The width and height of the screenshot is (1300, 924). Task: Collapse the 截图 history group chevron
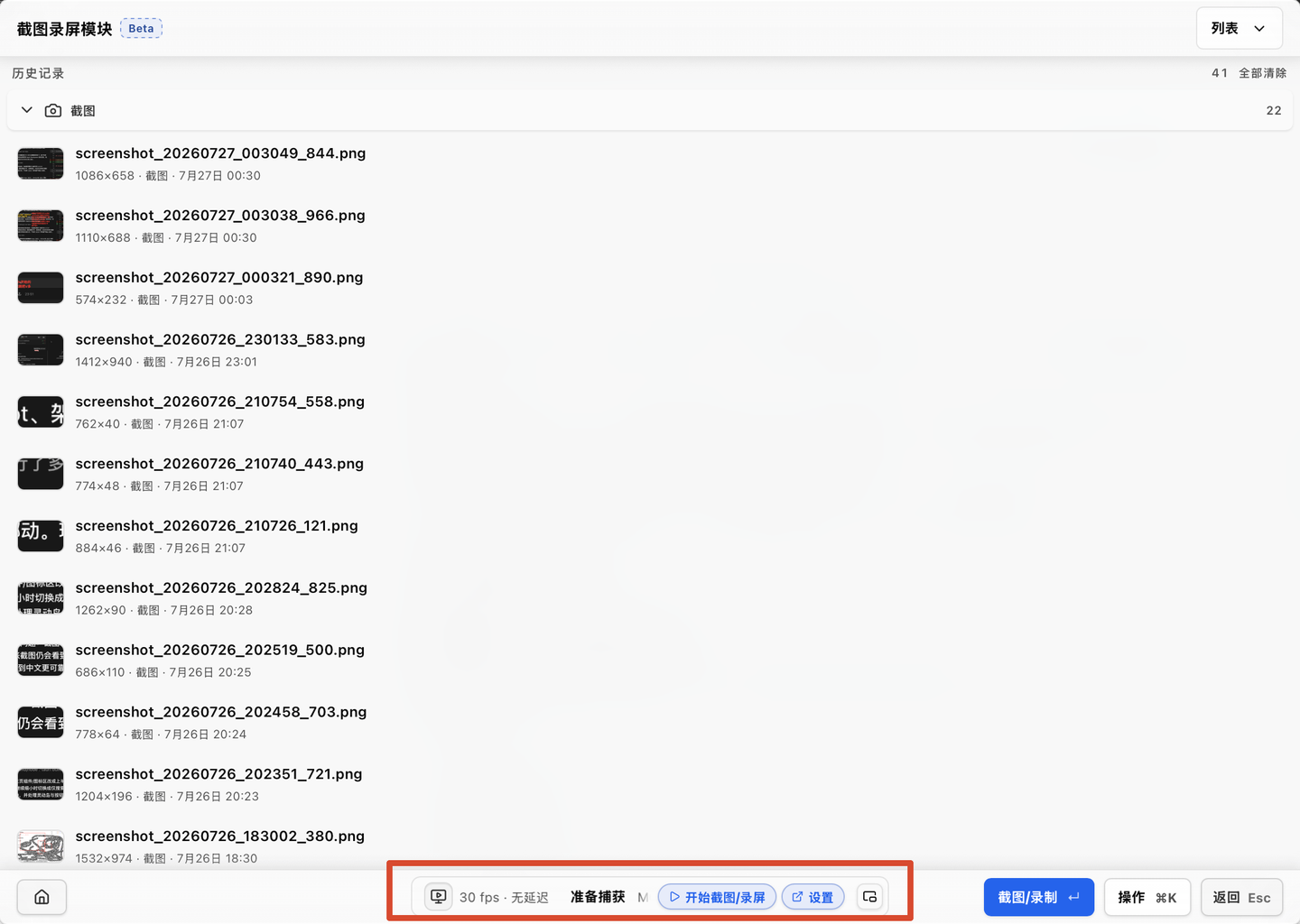[27, 110]
